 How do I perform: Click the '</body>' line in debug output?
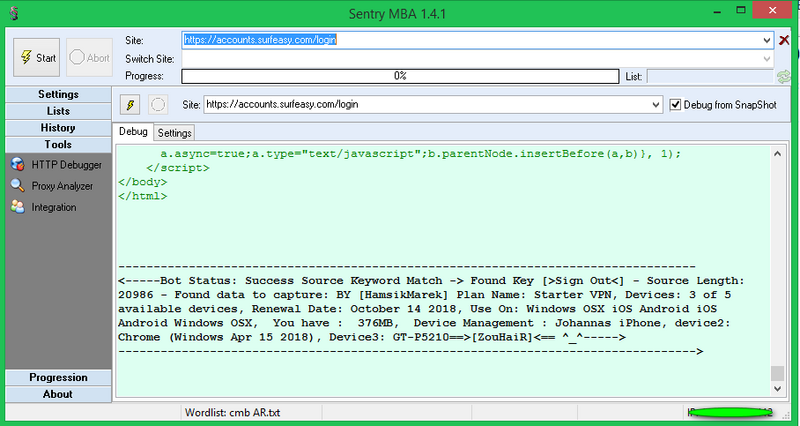[143, 182]
